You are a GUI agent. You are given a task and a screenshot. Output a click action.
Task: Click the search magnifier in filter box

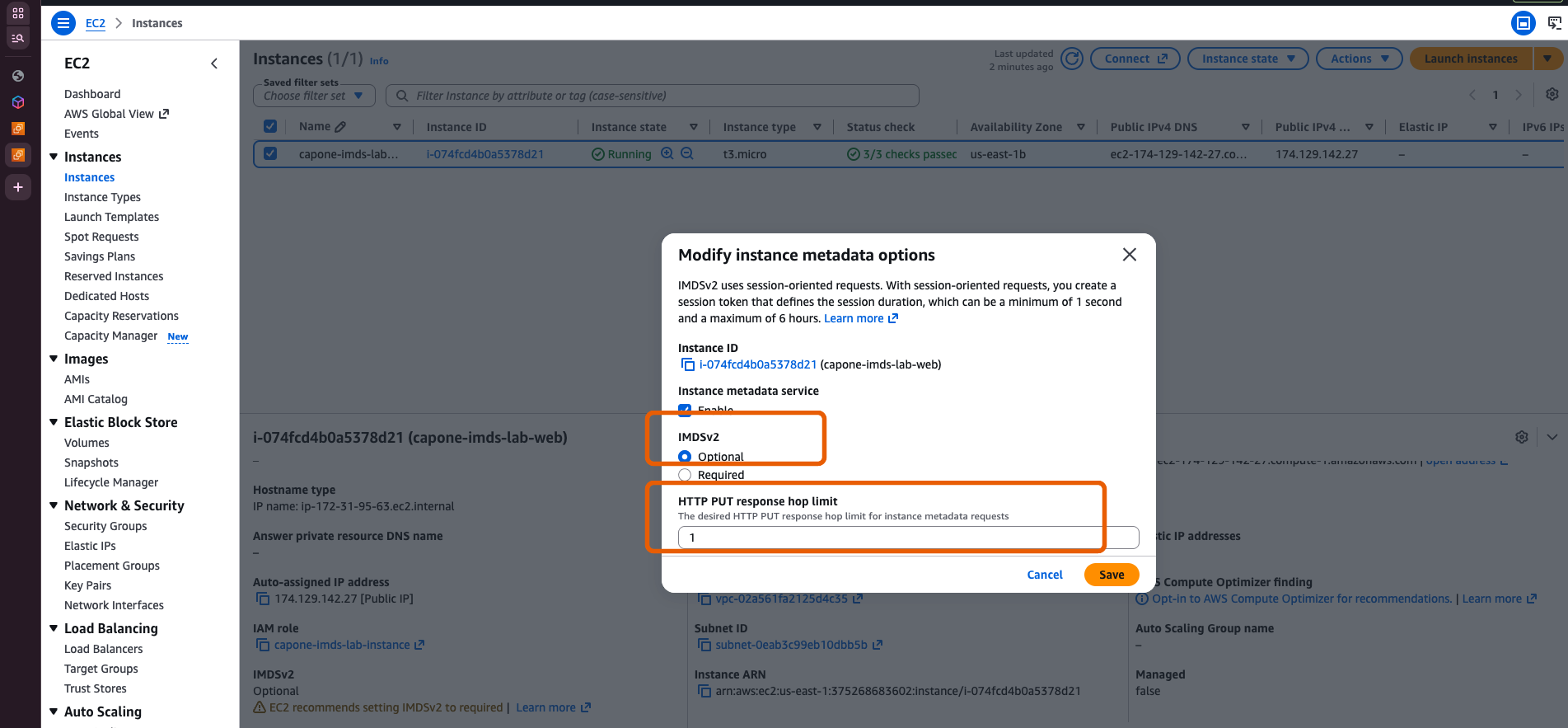click(402, 96)
